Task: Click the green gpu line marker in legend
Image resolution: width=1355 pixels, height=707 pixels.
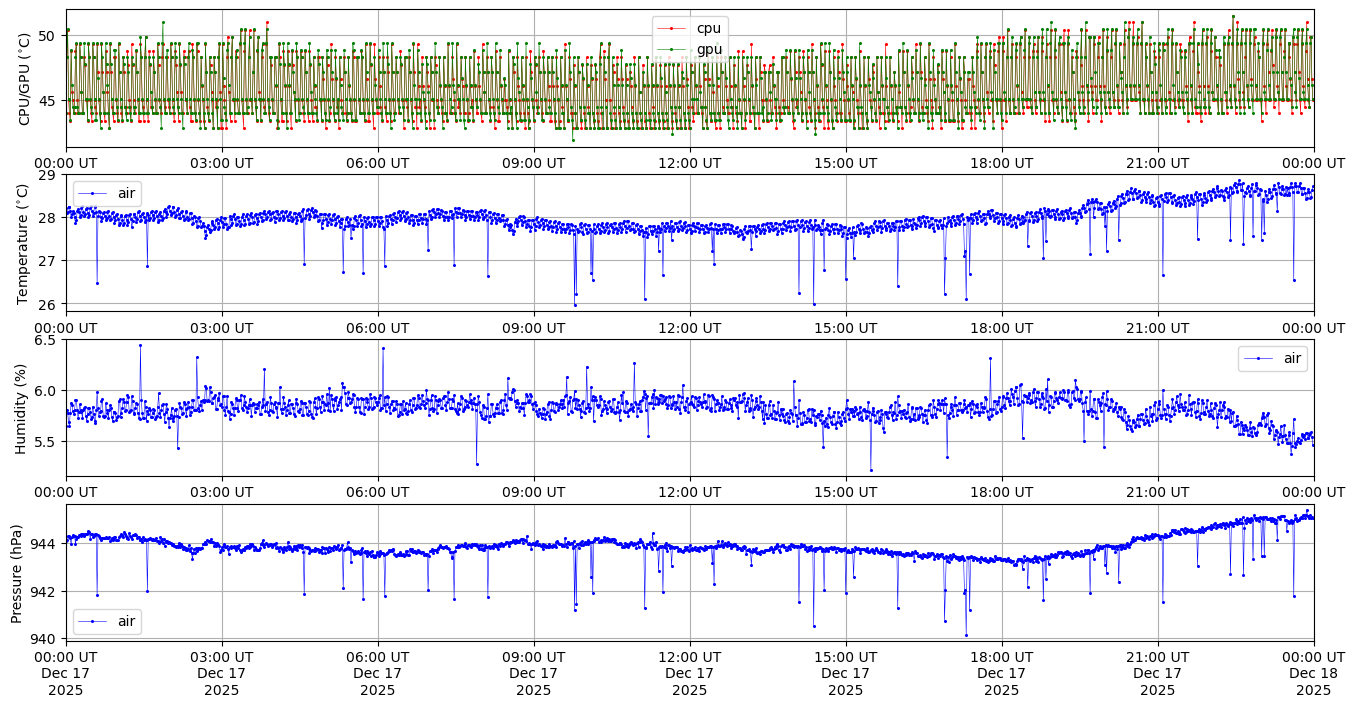Action: pos(672,49)
